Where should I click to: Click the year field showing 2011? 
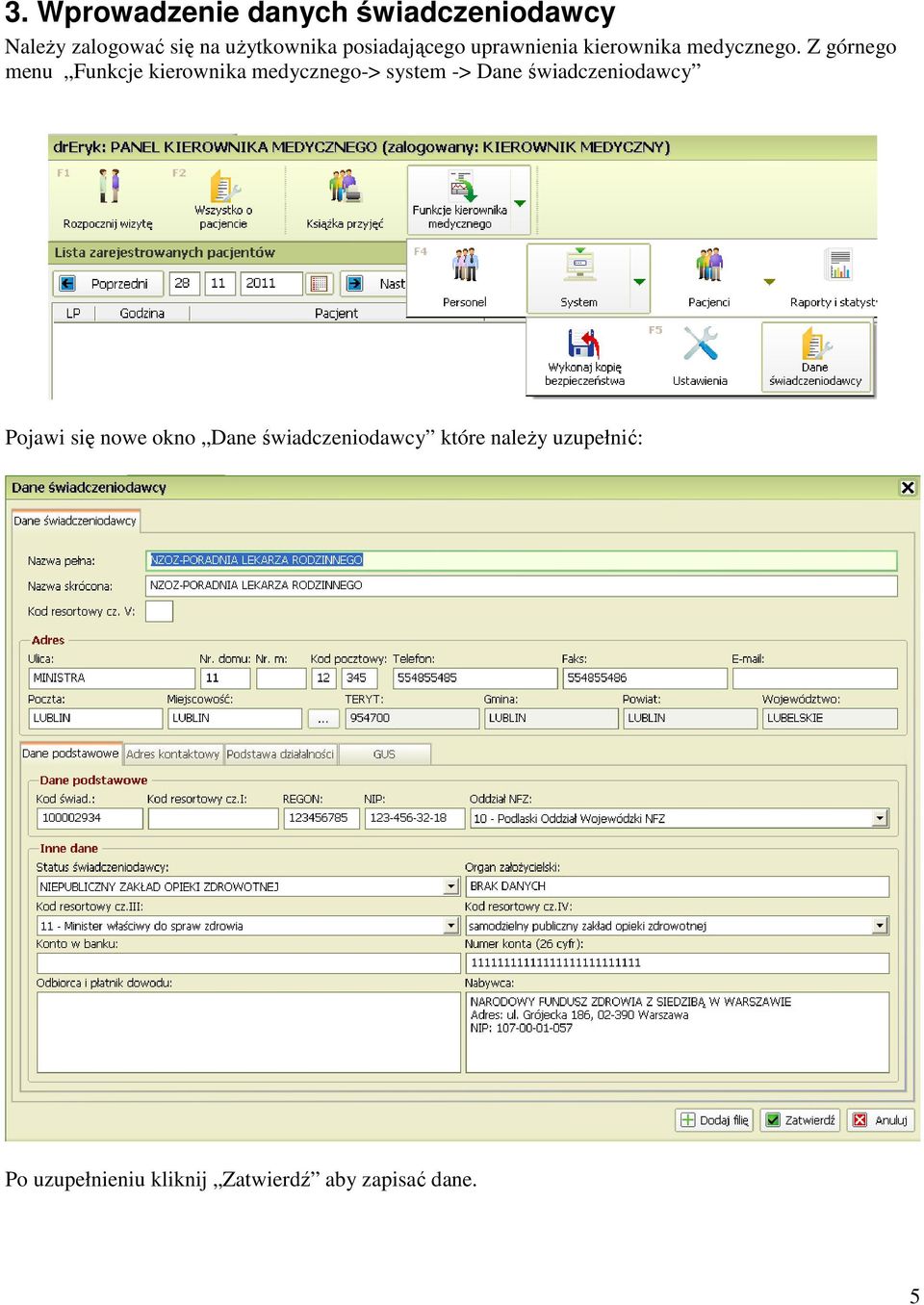point(271,283)
